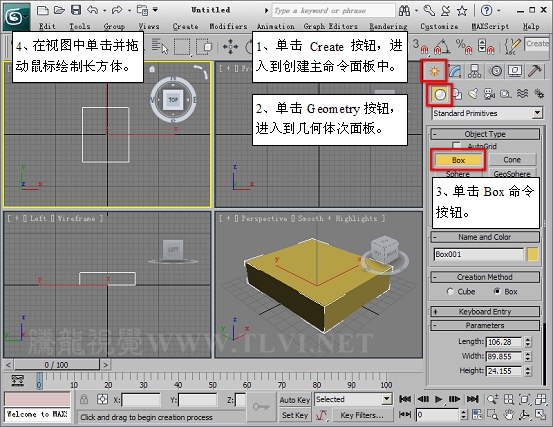Enable the AutoGrid checkbox
553x427 pixels.
[x=456, y=146]
